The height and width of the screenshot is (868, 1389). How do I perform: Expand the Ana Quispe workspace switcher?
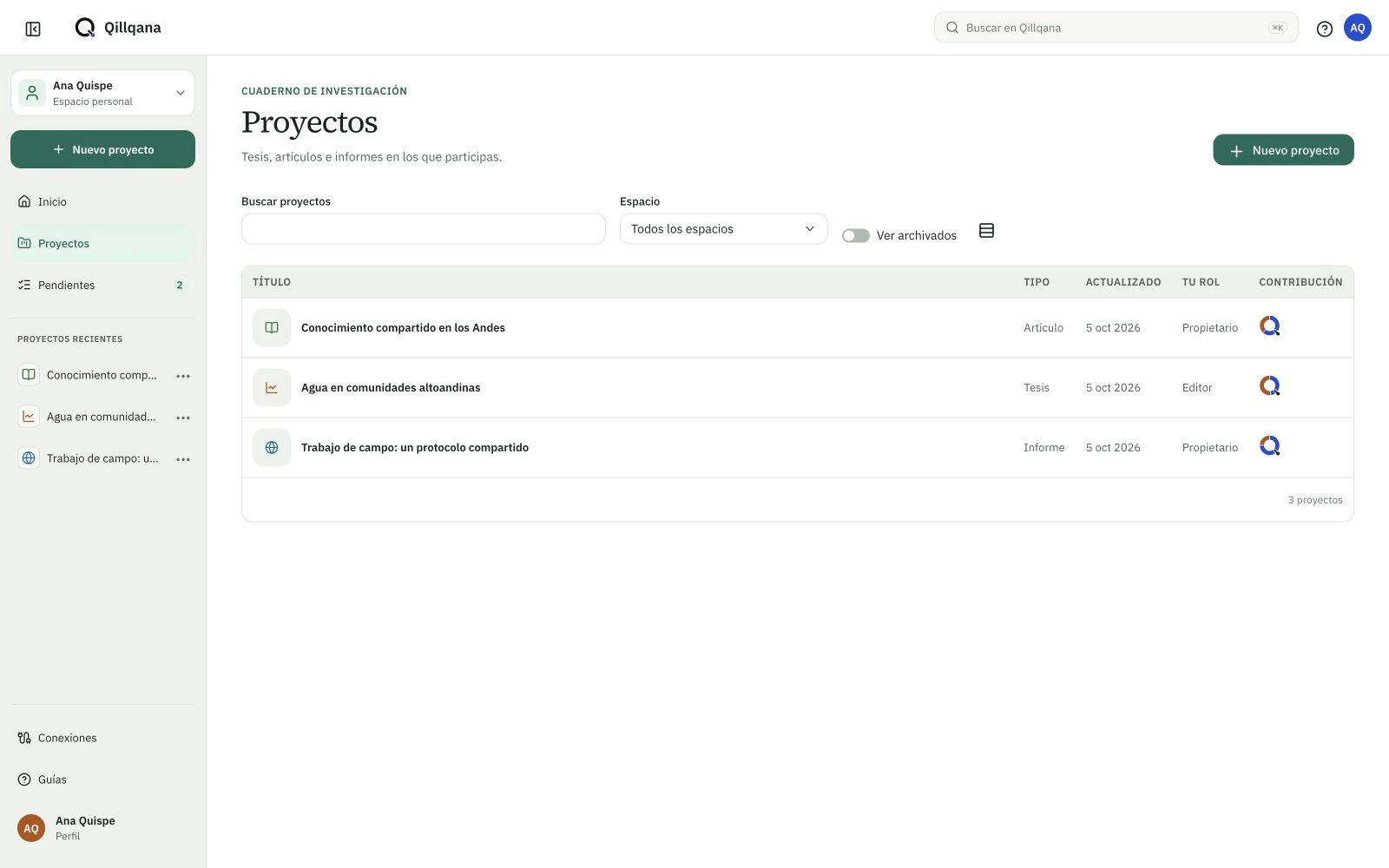pyautogui.click(x=102, y=93)
